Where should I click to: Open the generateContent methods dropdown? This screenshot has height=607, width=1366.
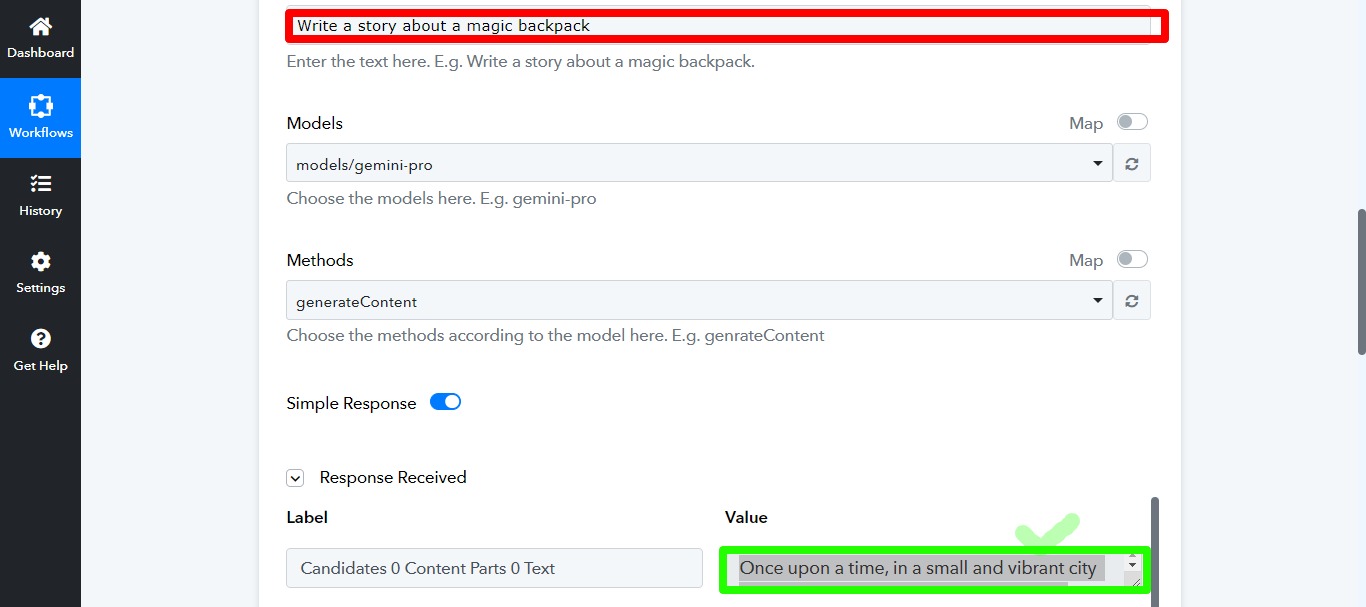click(x=699, y=301)
